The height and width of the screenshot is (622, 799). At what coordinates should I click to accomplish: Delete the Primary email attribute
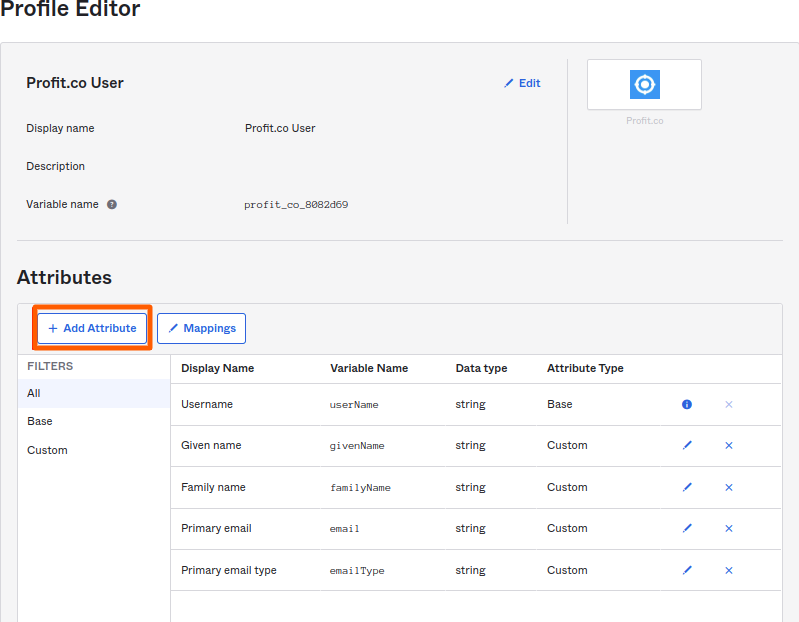pos(729,529)
